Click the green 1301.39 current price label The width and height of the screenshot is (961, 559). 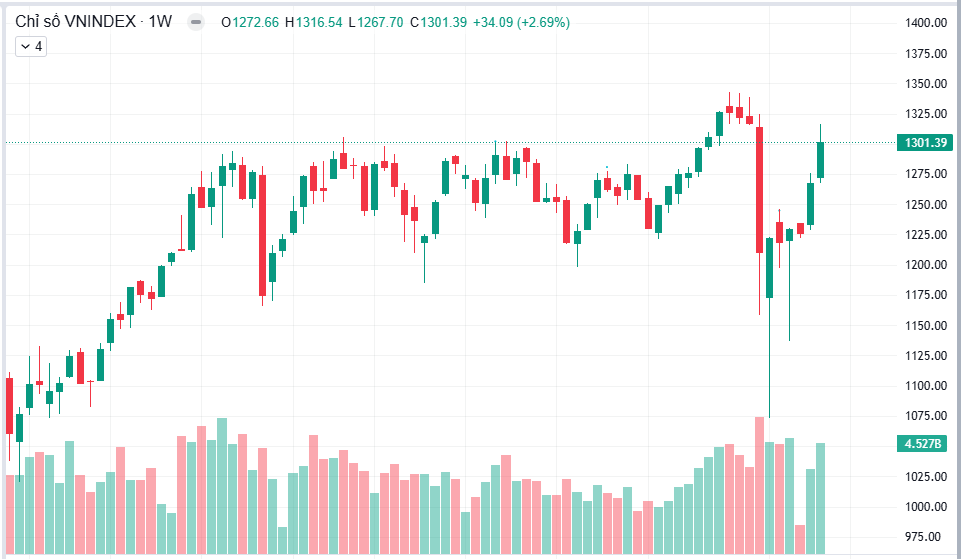pyautogui.click(x=925, y=143)
